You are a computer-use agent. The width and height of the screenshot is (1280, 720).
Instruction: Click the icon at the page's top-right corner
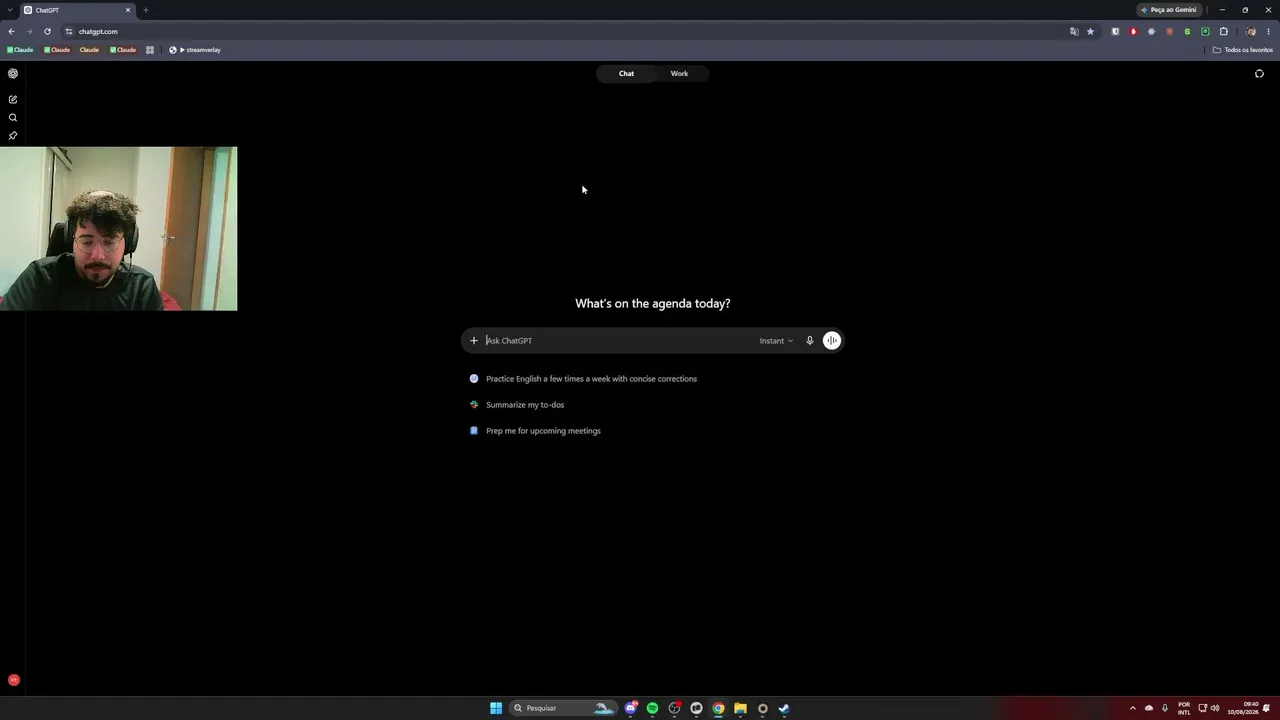click(1259, 73)
